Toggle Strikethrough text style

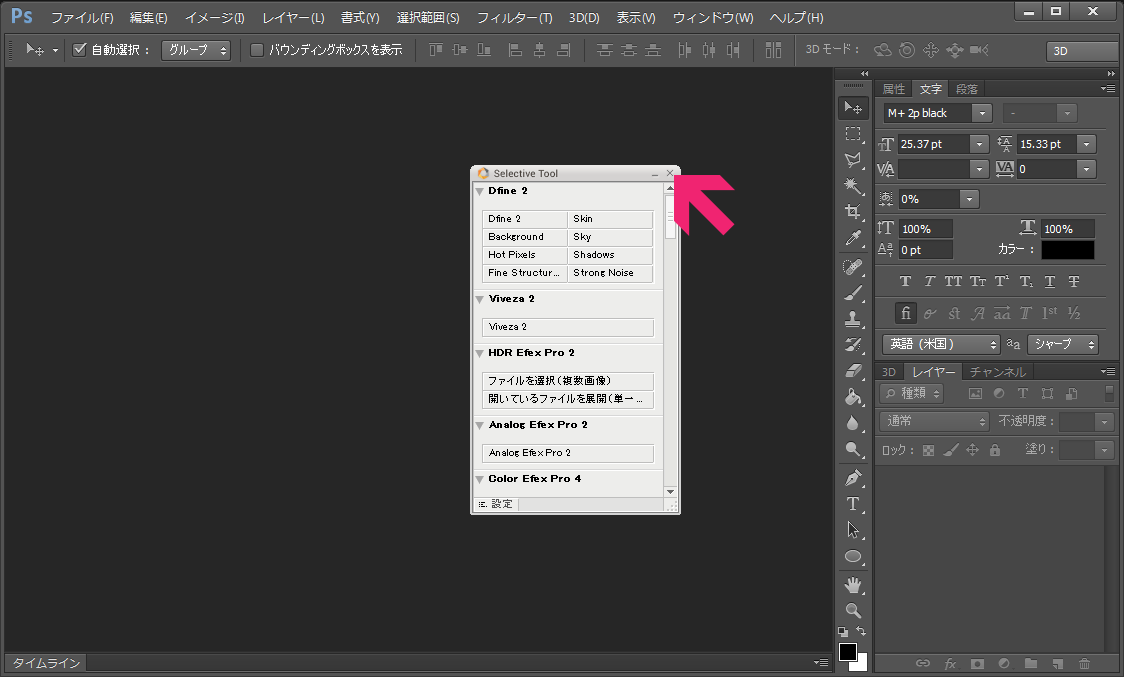click(1074, 281)
